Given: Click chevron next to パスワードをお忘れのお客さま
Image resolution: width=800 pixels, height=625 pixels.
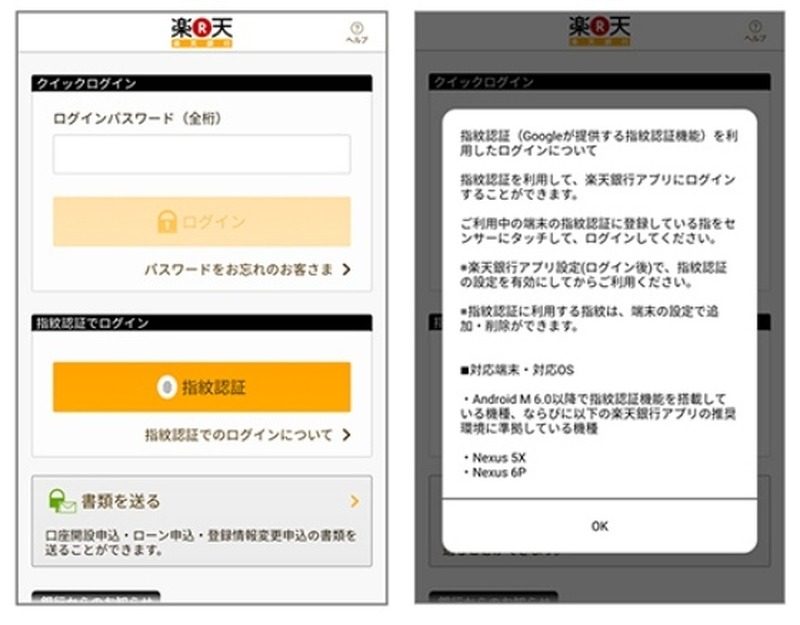Looking at the screenshot, I should [x=346, y=269].
